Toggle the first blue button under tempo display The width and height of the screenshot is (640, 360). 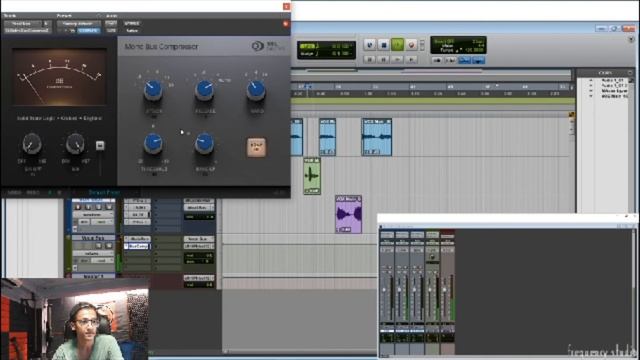point(464,60)
